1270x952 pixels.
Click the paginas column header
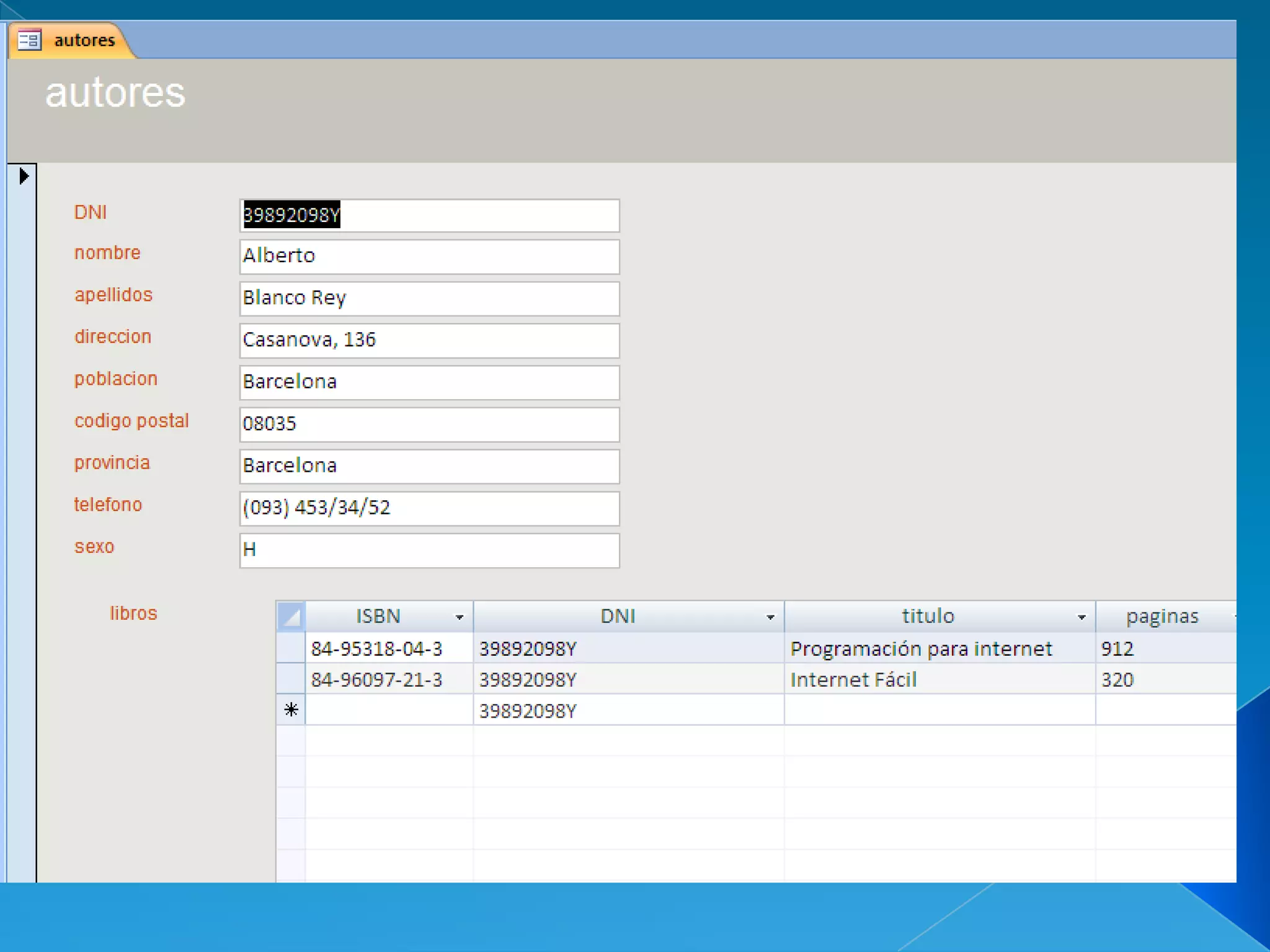click(x=1161, y=616)
